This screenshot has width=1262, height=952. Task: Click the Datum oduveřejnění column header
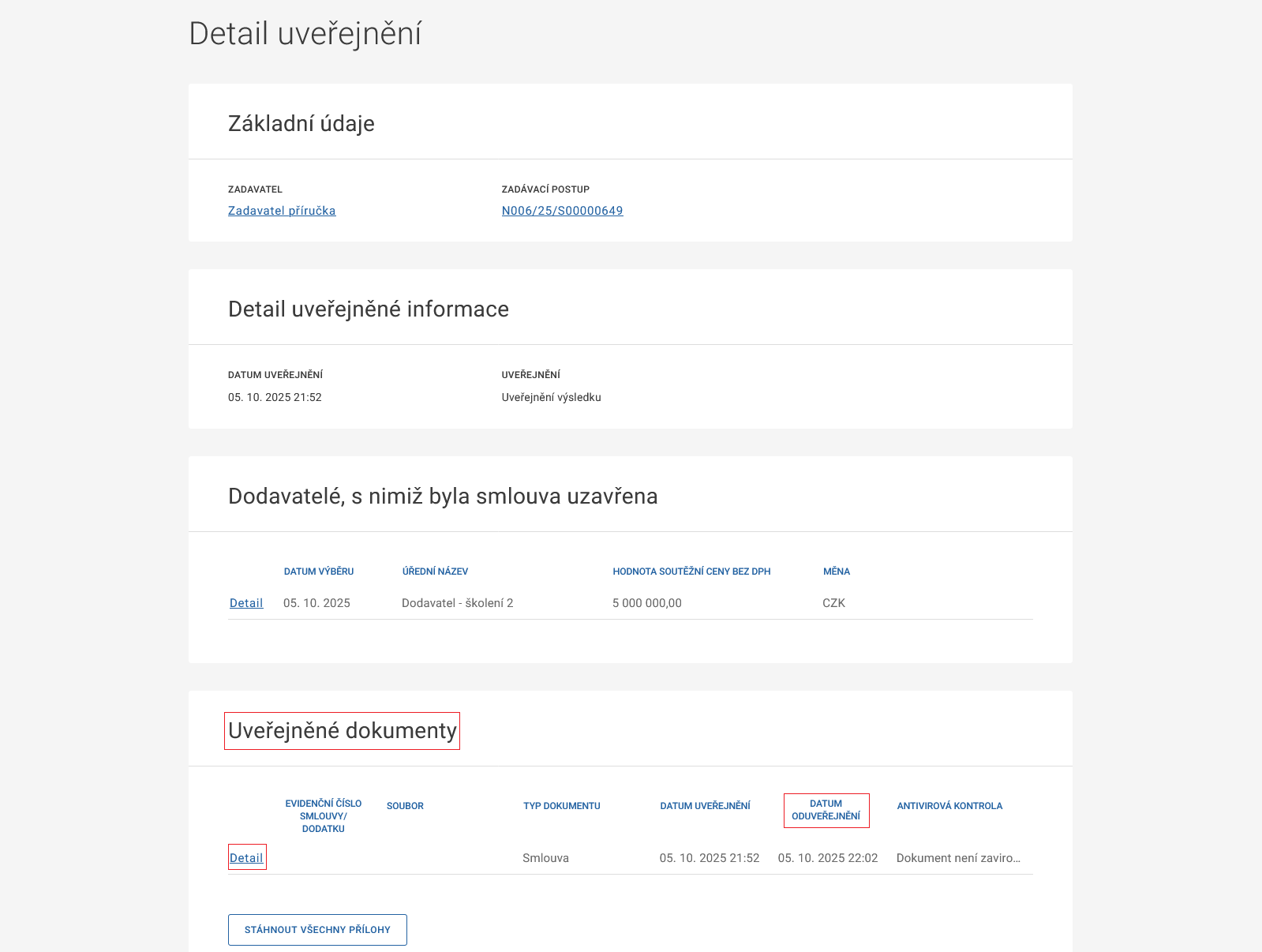click(826, 810)
